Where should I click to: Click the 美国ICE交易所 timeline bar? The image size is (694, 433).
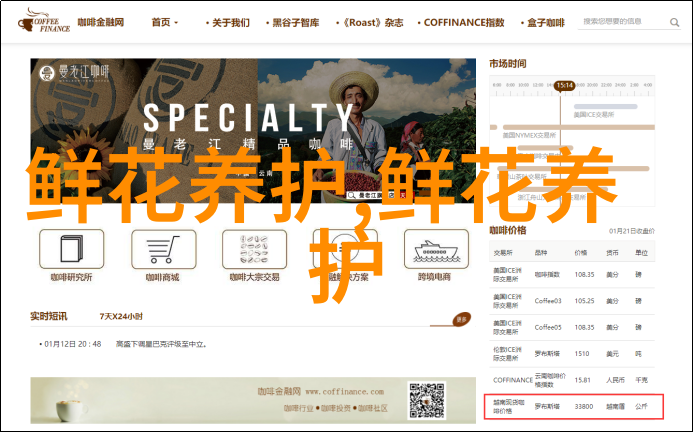tap(605, 107)
